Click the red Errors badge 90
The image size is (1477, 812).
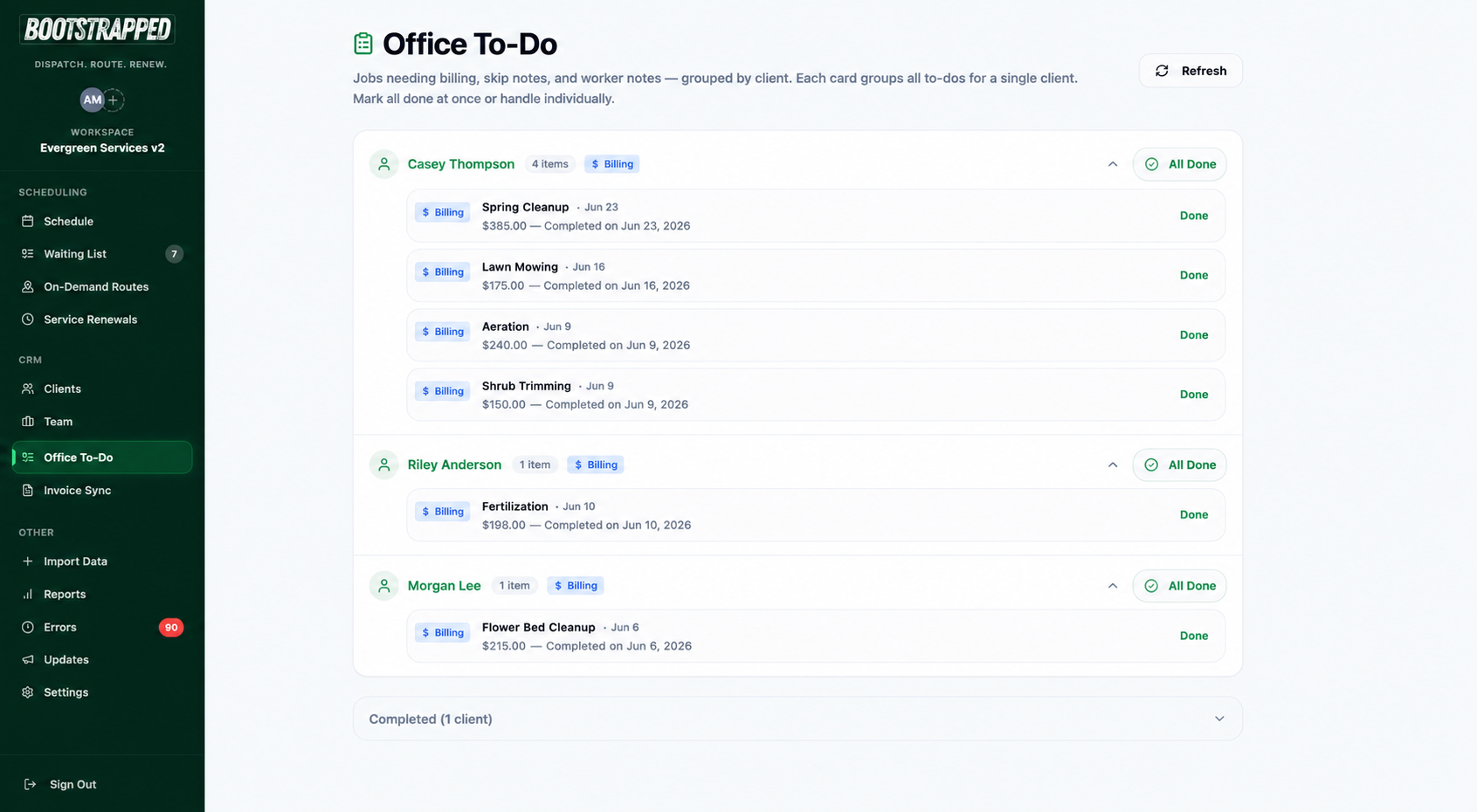click(x=171, y=628)
